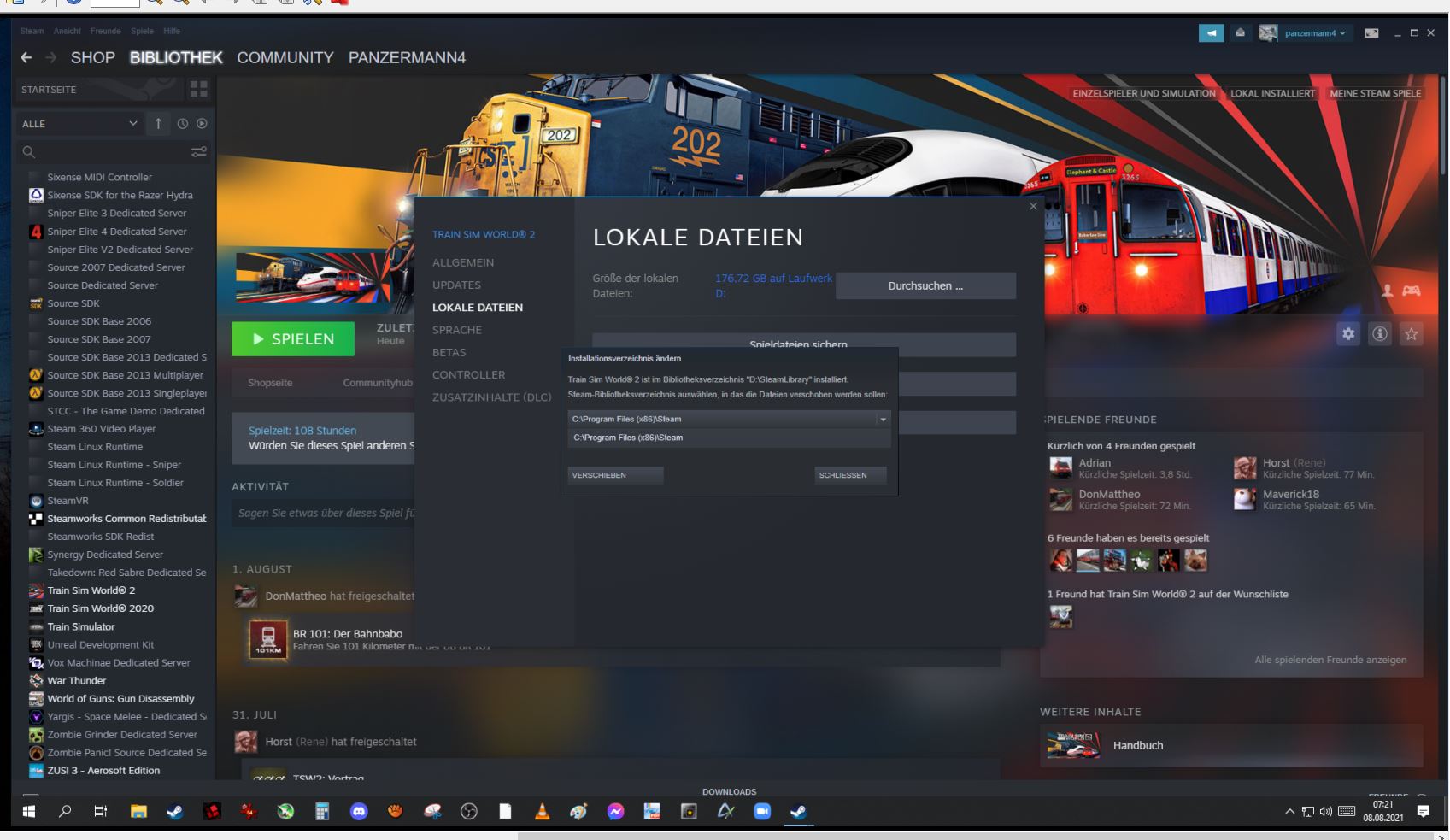Open Discord from the taskbar
The width and height of the screenshot is (1450, 840).
coord(359,812)
